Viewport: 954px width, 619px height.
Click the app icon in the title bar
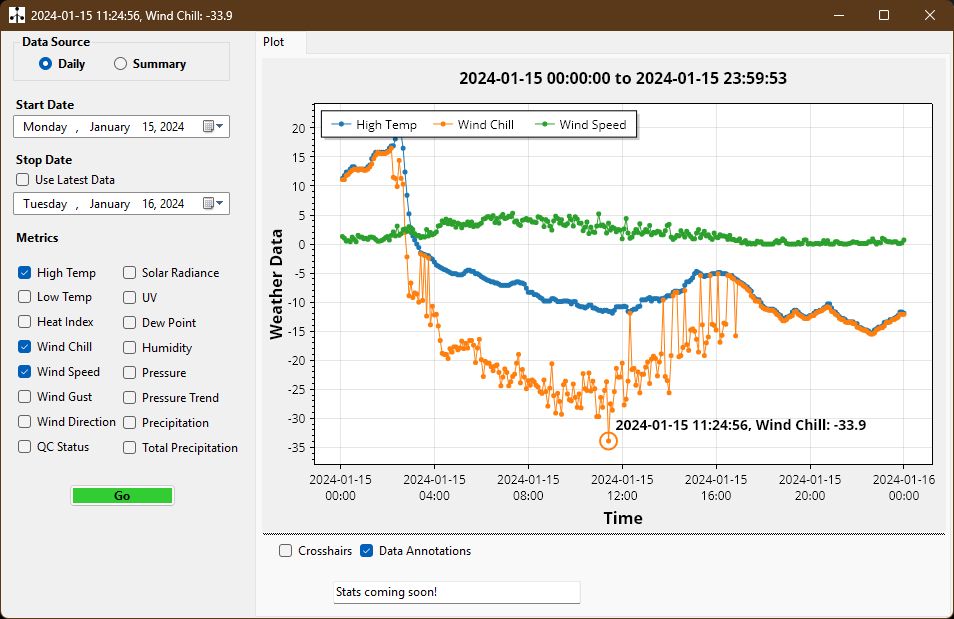pyautogui.click(x=15, y=15)
